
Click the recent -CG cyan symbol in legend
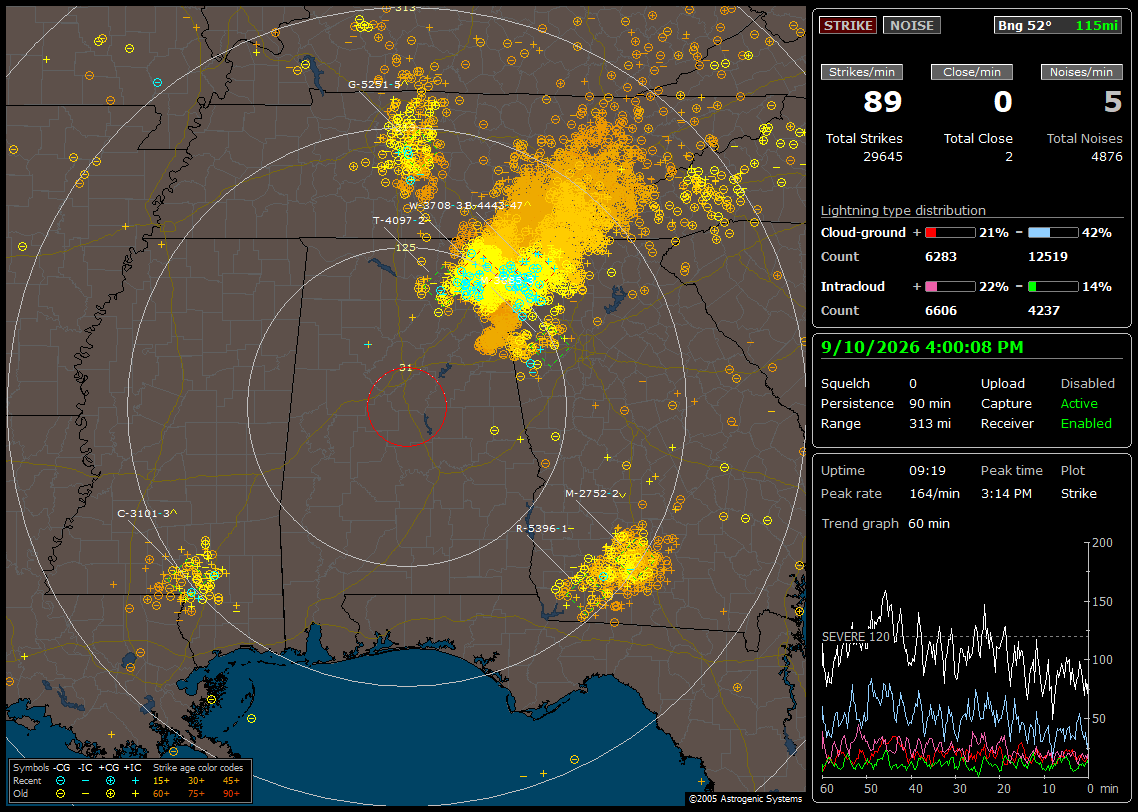(61, 781)
